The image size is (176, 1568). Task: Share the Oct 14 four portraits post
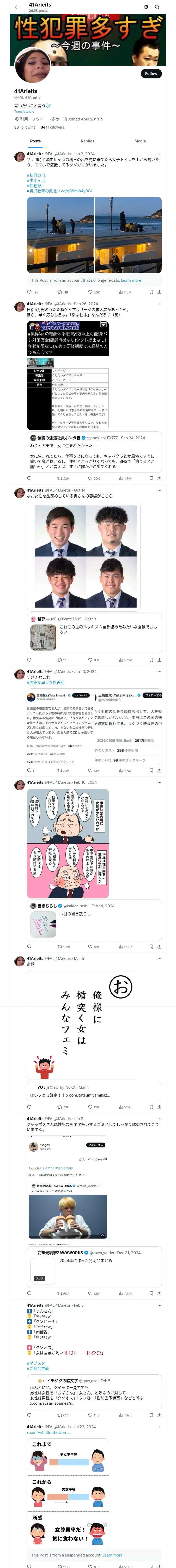click(159, 660)
